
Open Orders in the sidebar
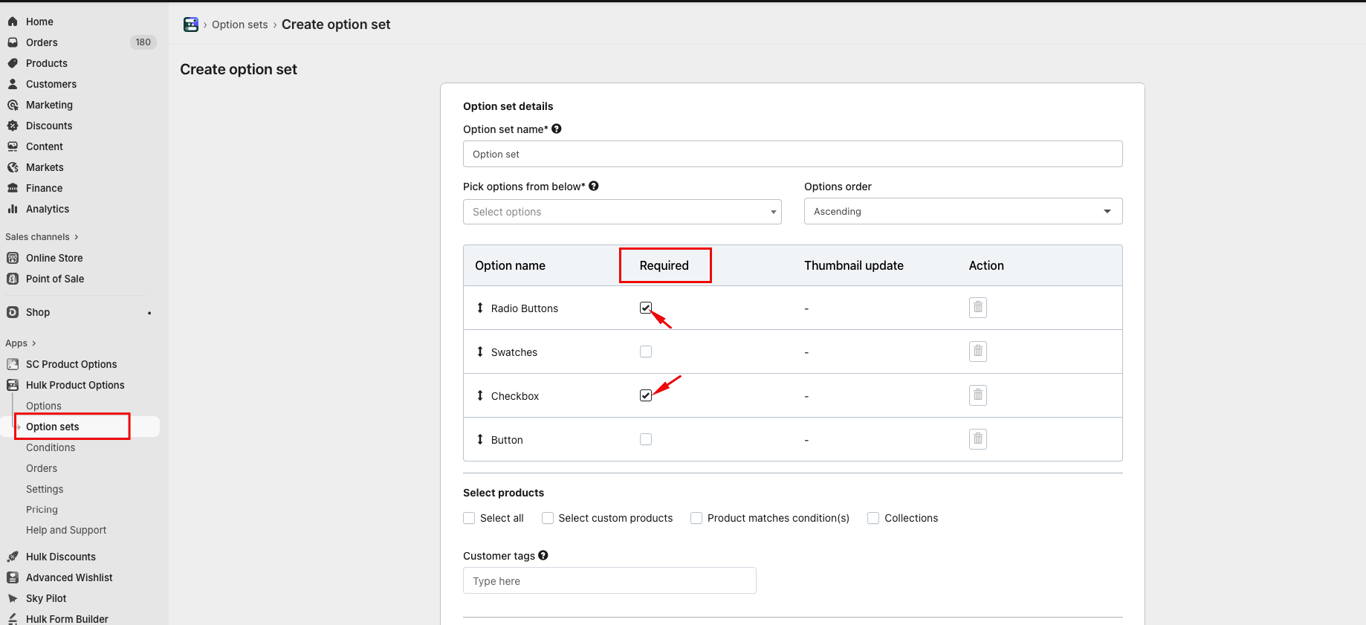point(42,43)
